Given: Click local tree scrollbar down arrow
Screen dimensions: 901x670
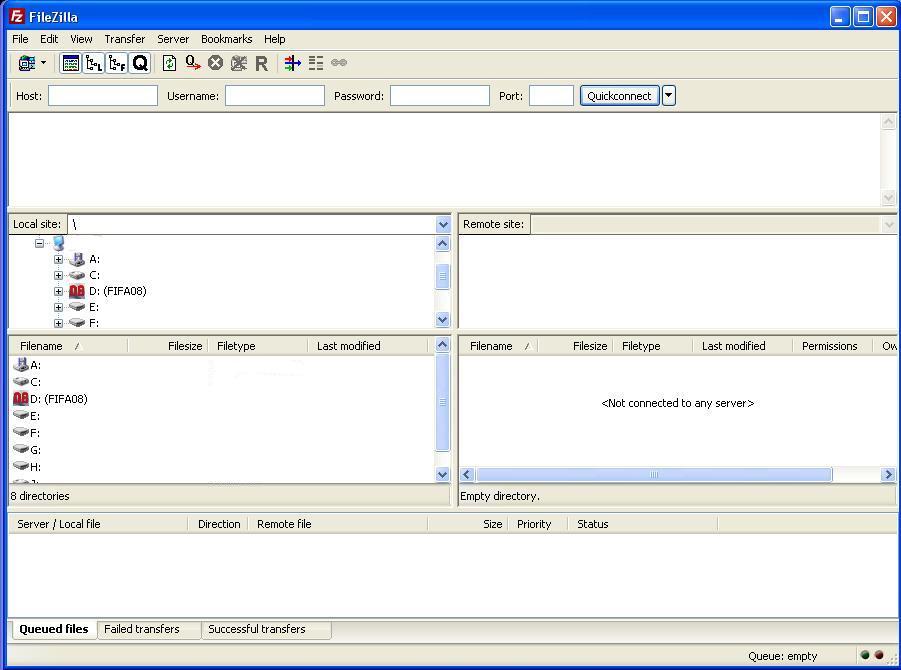Looking at the screenshot, I should 442,319.
